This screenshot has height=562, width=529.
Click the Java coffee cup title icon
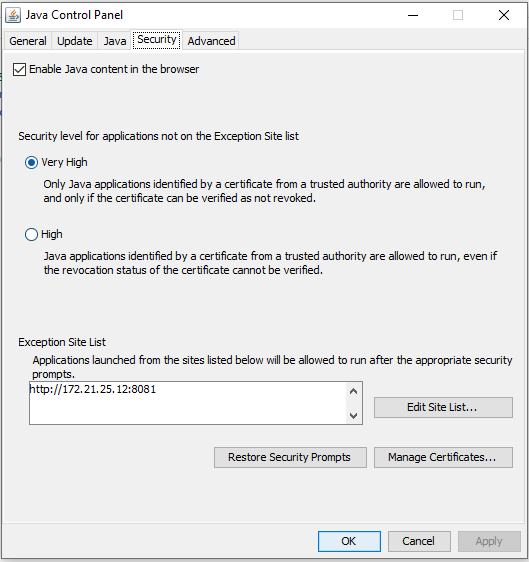(x=13, y=15)
